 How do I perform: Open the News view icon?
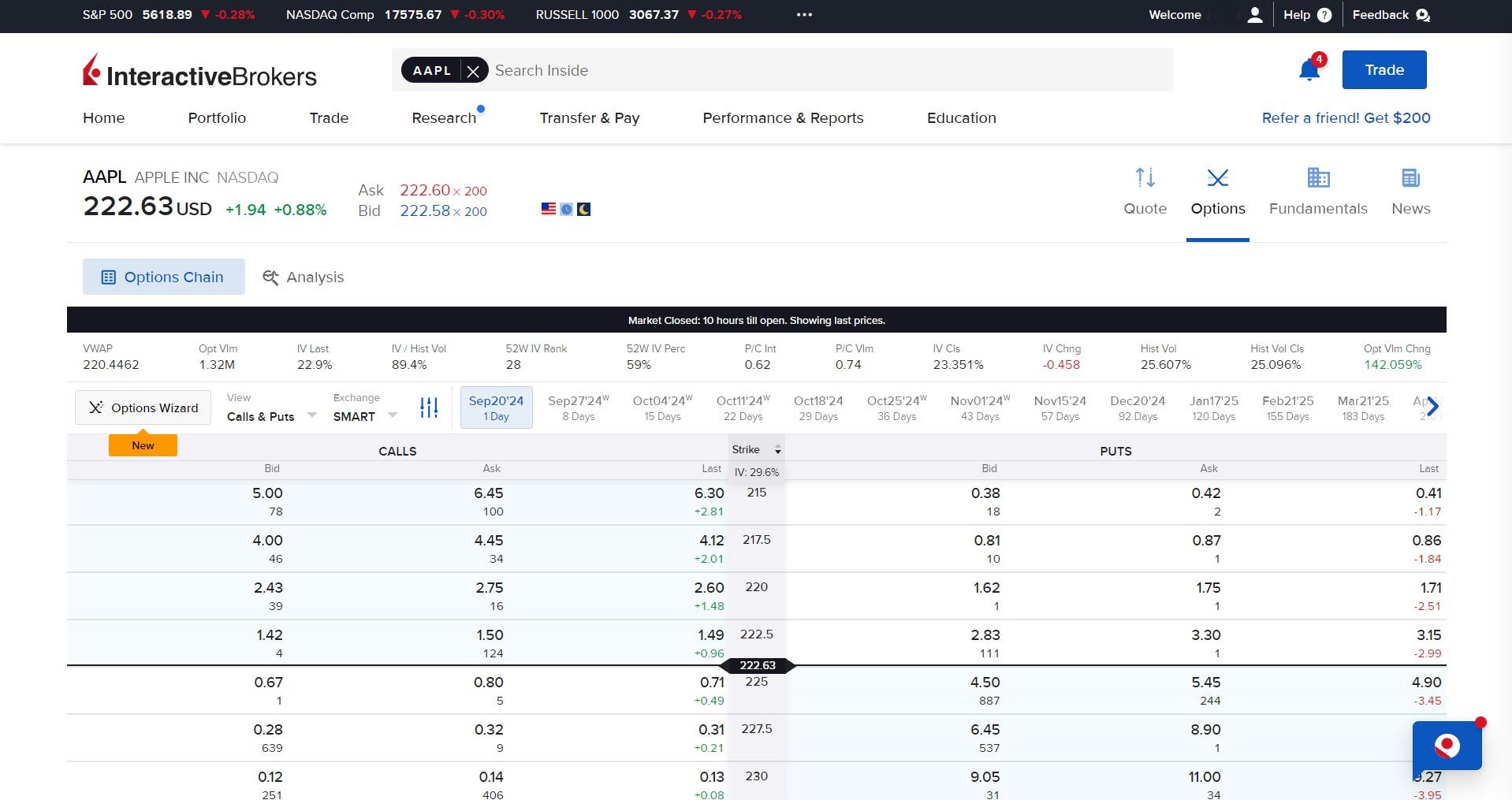(x=1410, y=178)
